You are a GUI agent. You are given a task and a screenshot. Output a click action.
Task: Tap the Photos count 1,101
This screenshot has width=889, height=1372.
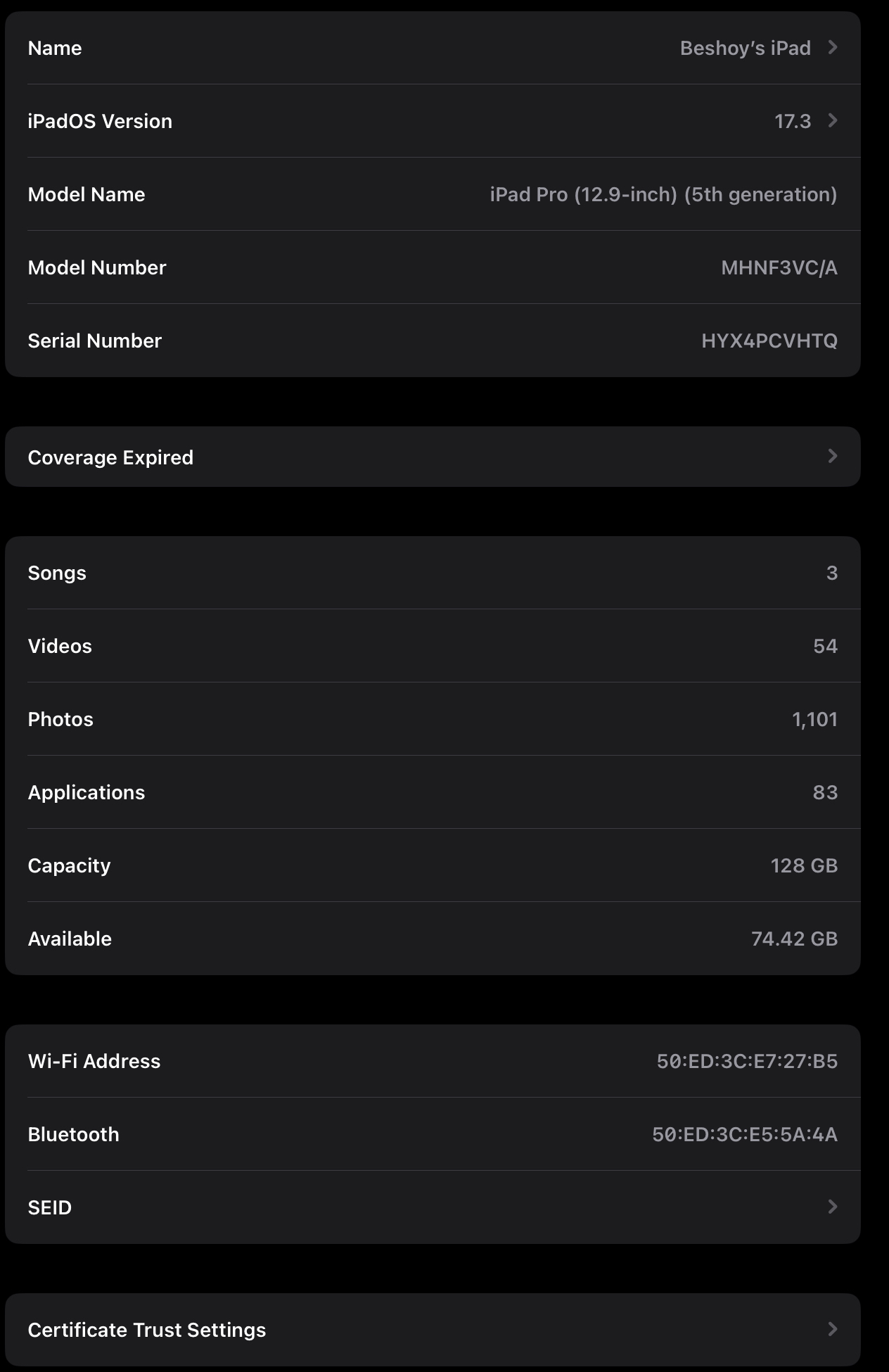814,719
